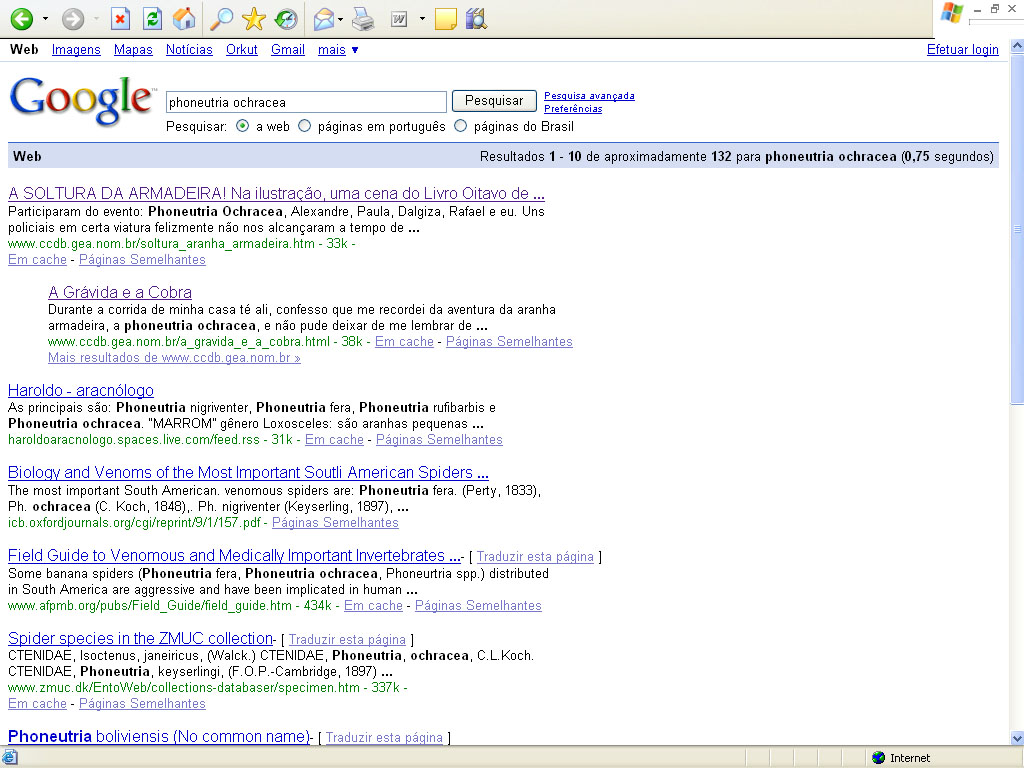Expand the Back button history dropdown
The image size is (1024, 768).
45,19
